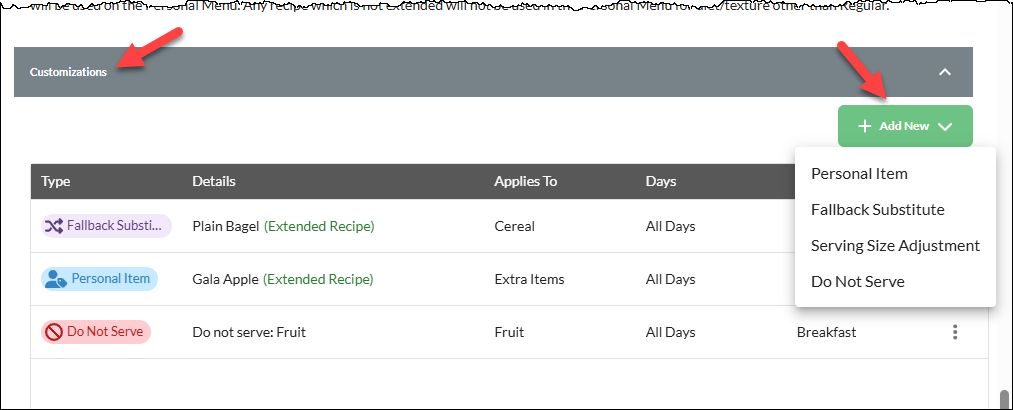Click the Days column header

coord(660,181)
